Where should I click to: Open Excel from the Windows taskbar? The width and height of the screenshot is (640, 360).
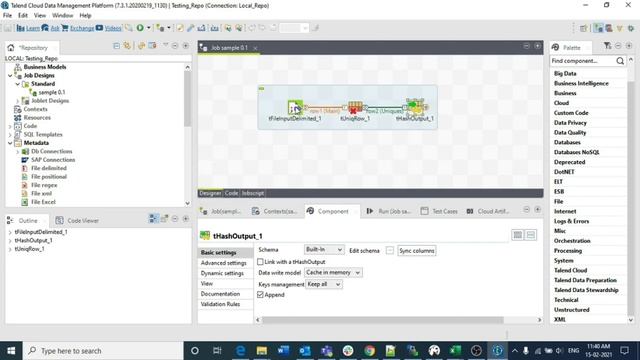pos(455,351)
